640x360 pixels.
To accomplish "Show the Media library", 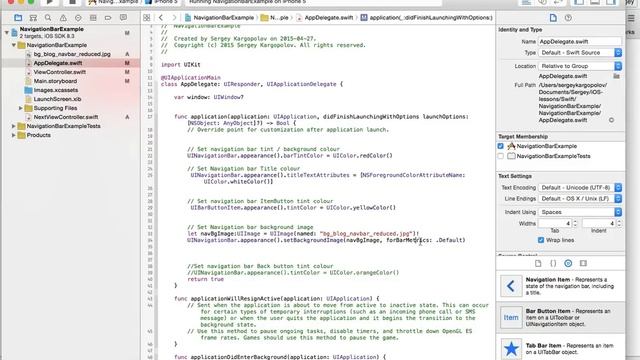I will (583, 263).
